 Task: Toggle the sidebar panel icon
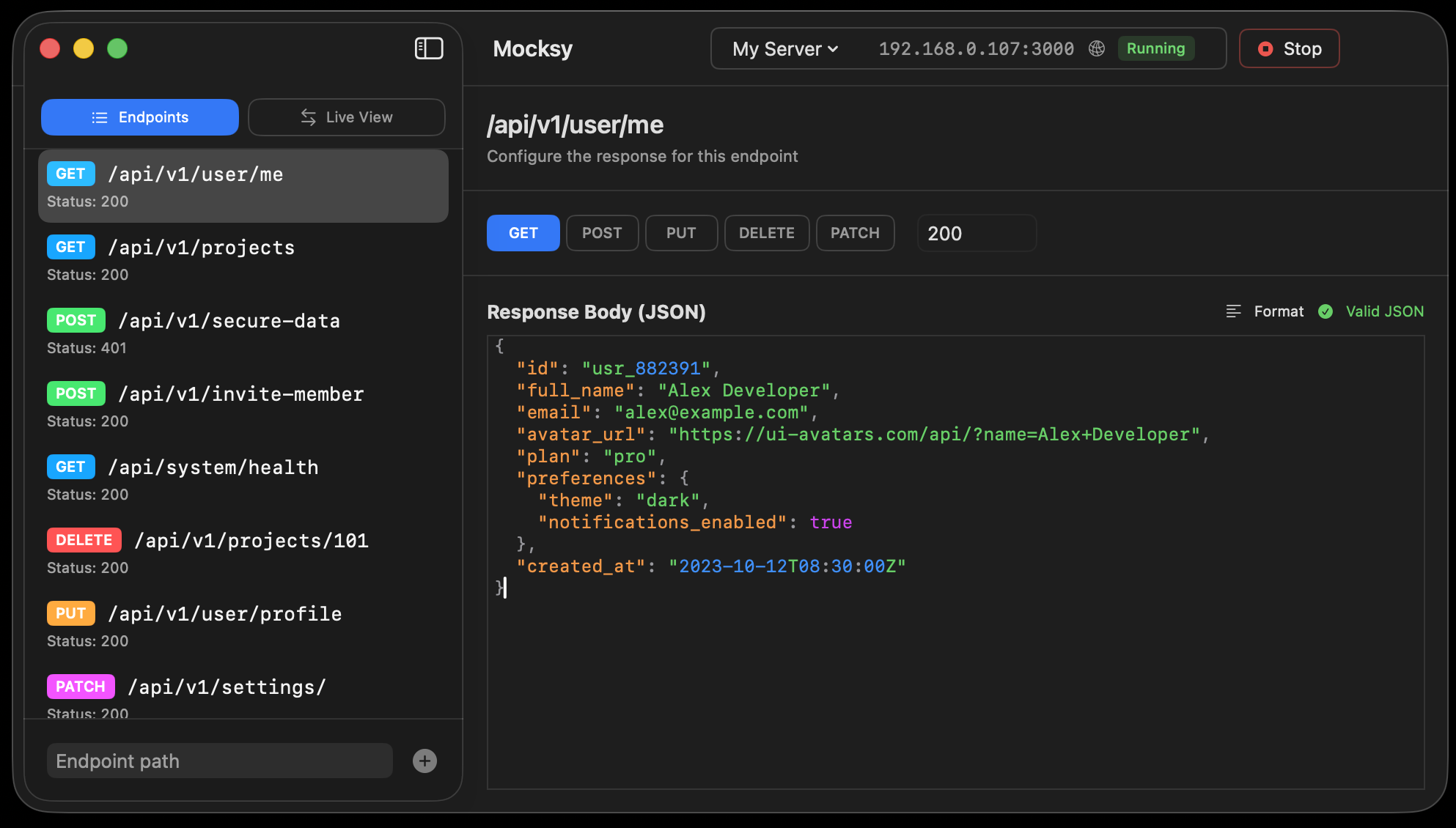(x=428, y=48)
